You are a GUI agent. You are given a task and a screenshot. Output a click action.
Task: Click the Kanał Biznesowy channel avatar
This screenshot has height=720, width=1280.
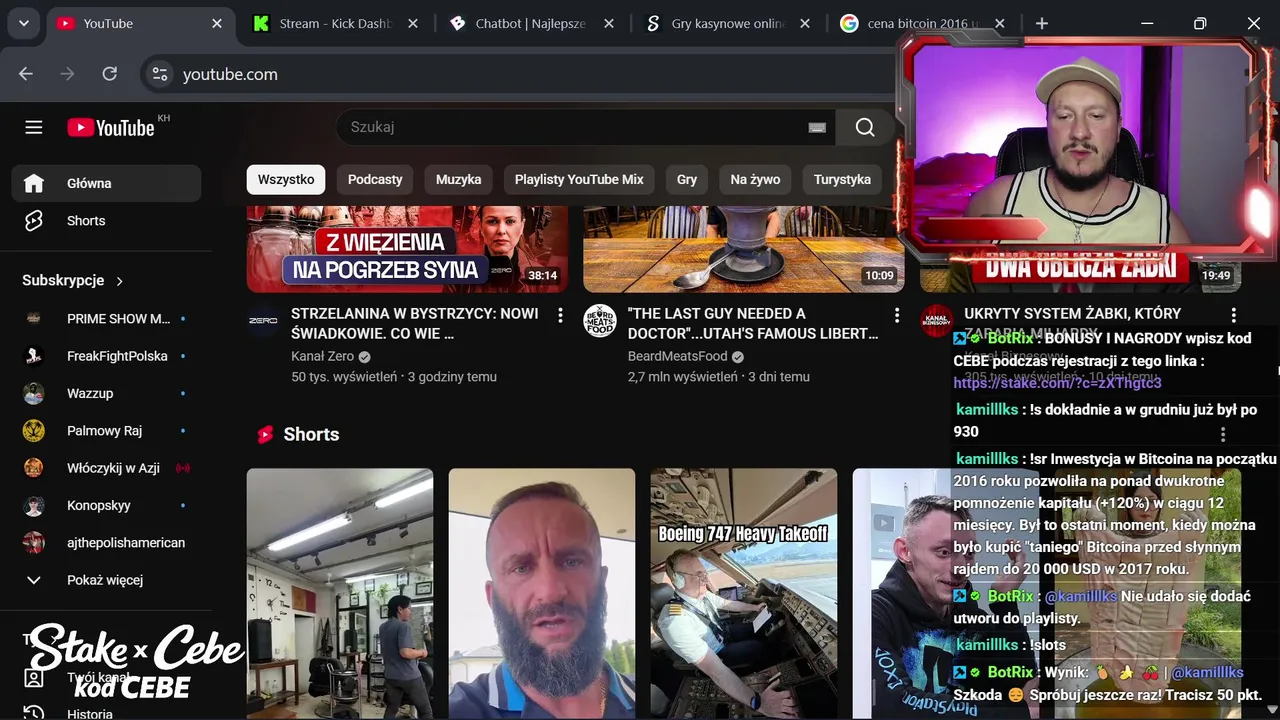pyautogui.click(x=937, y=321)
